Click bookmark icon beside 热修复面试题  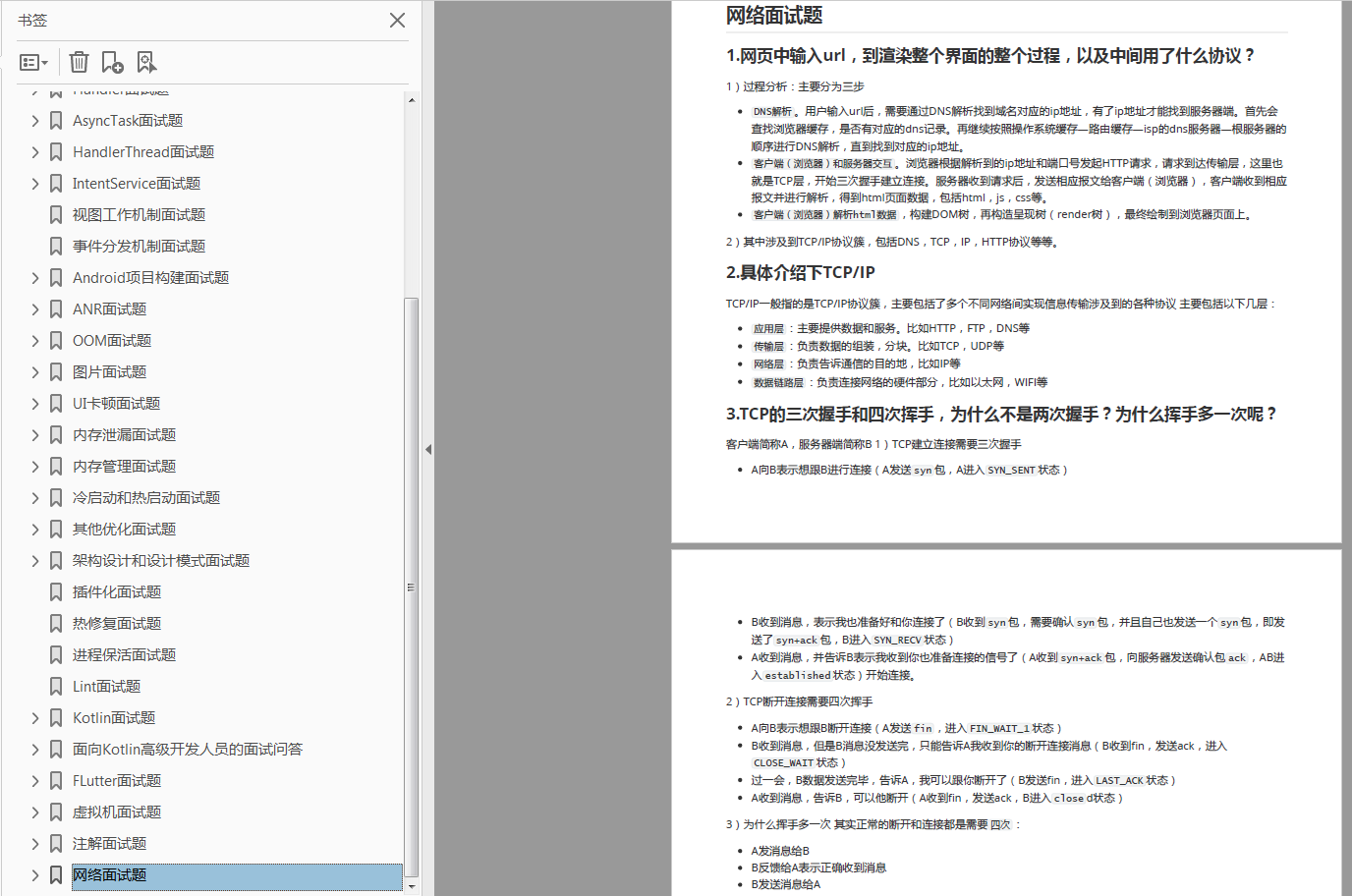tap(56, 624)
